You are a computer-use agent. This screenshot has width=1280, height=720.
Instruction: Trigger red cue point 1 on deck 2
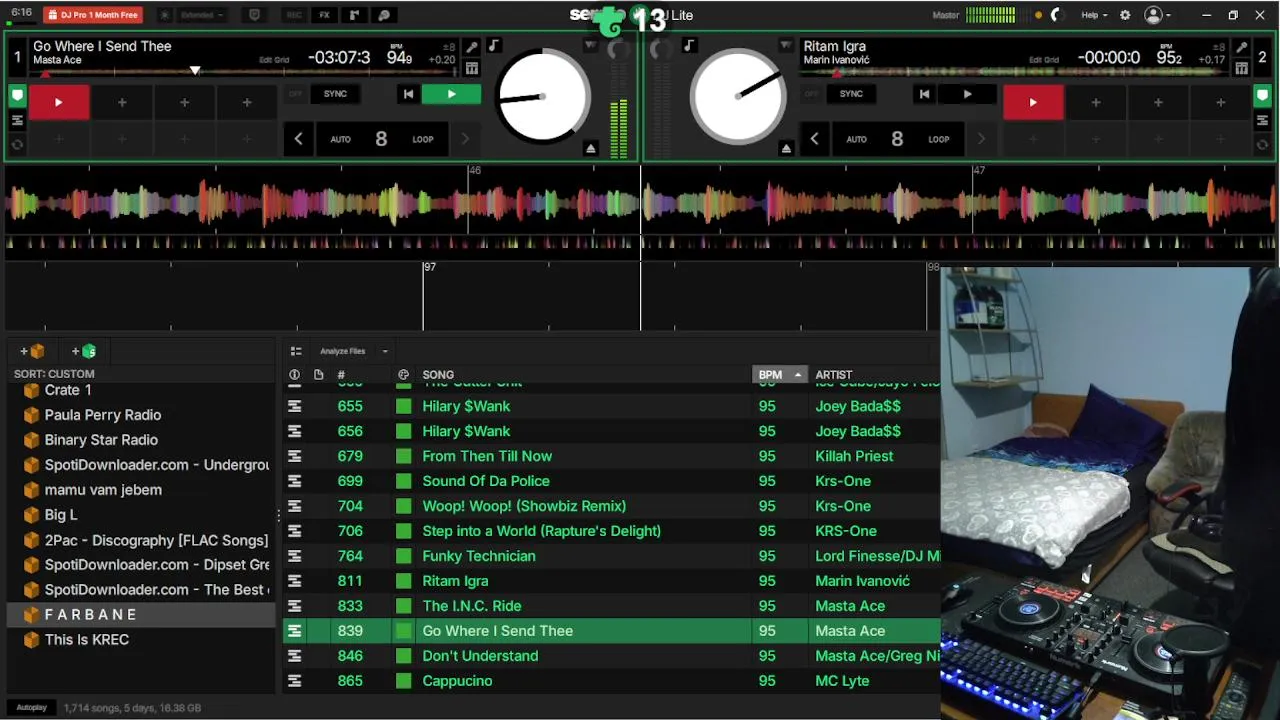[1033, 102]
